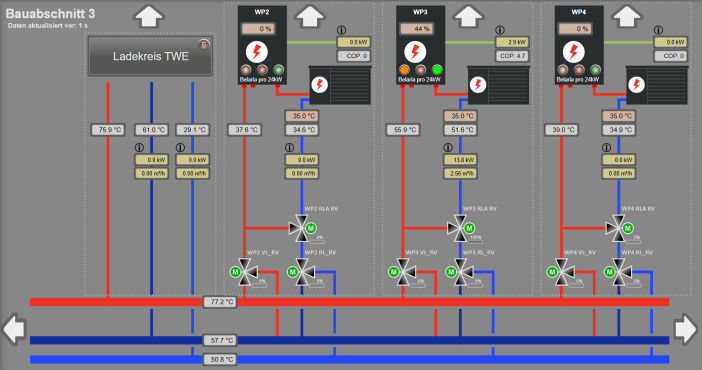702x370 pixels.
Task: Click the WP3 outdoor unit lightning icon
Action: [478, 85]
